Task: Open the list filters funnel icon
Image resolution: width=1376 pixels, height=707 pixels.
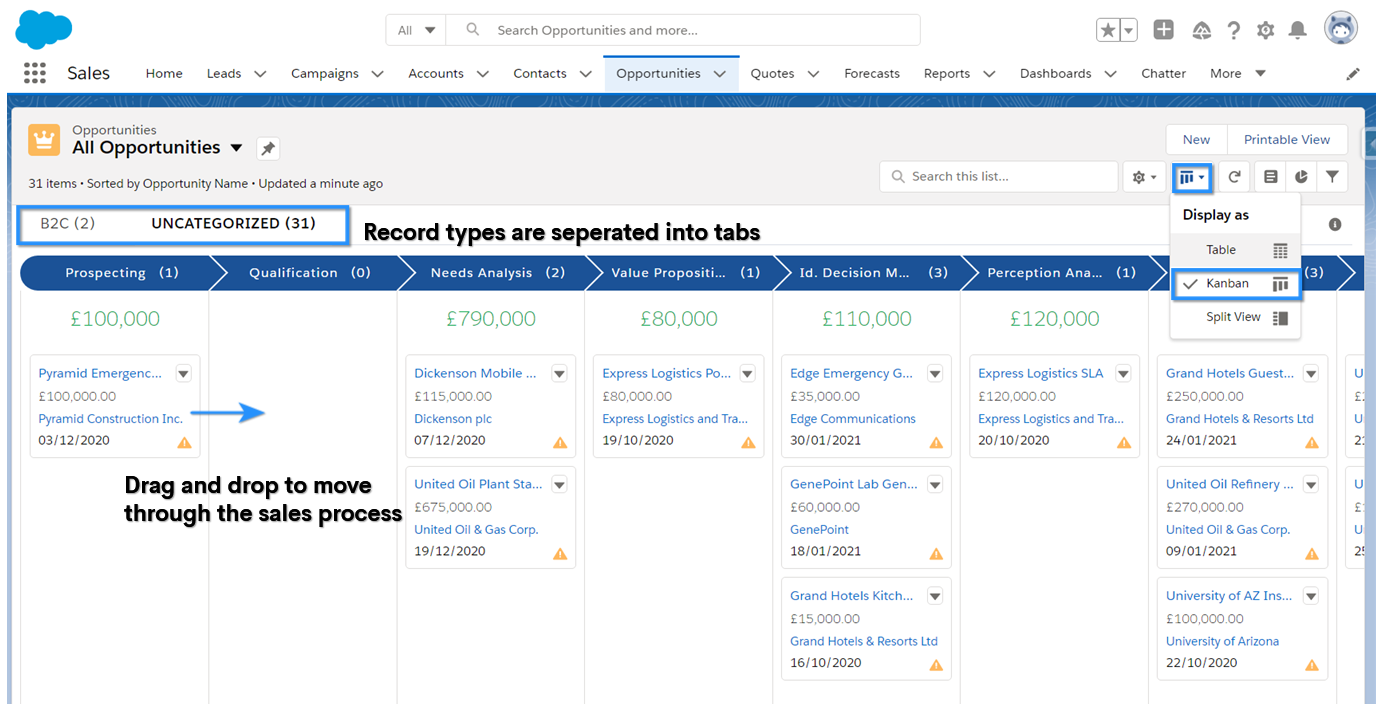Action: pyautogui.click(x=1332, y=177)
